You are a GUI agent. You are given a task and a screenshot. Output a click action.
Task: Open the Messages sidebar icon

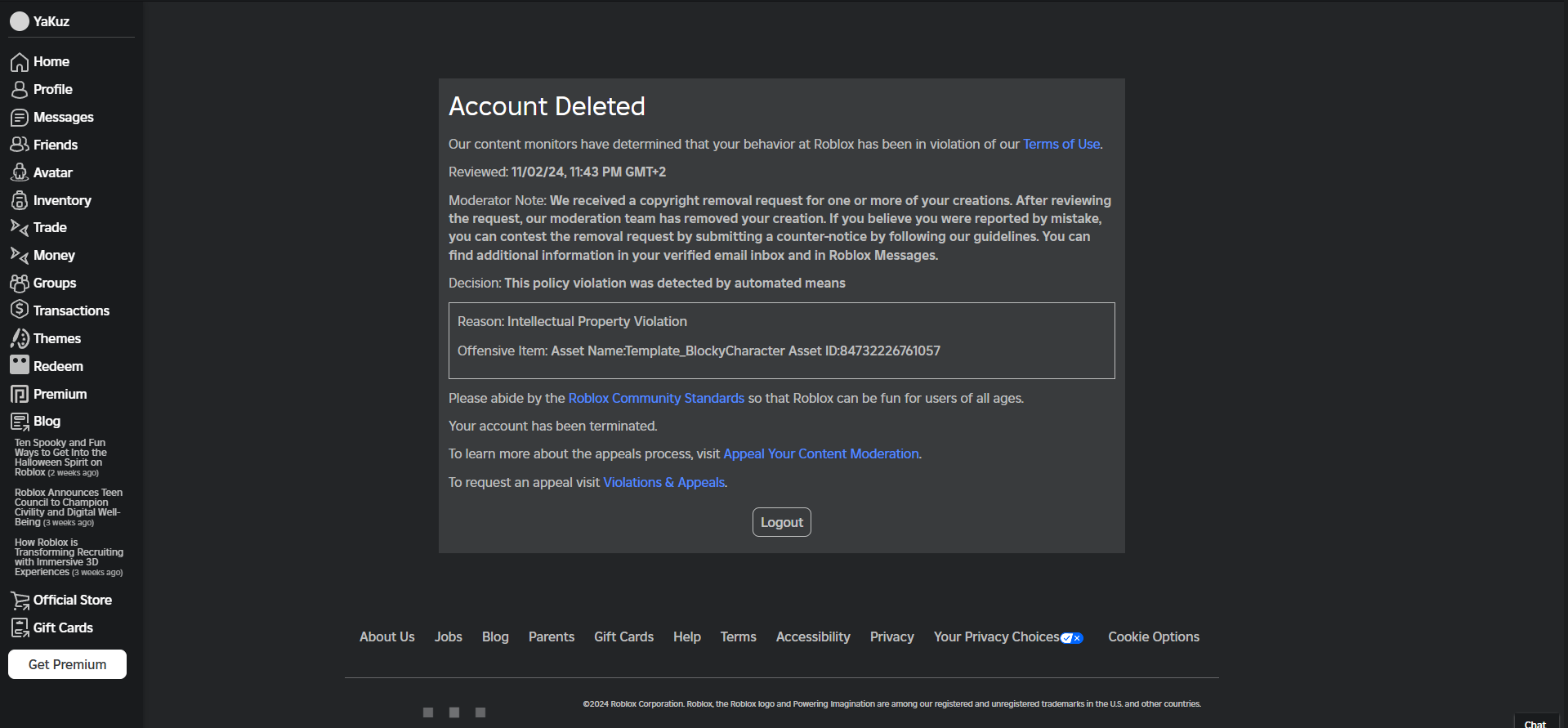point(20,118)
